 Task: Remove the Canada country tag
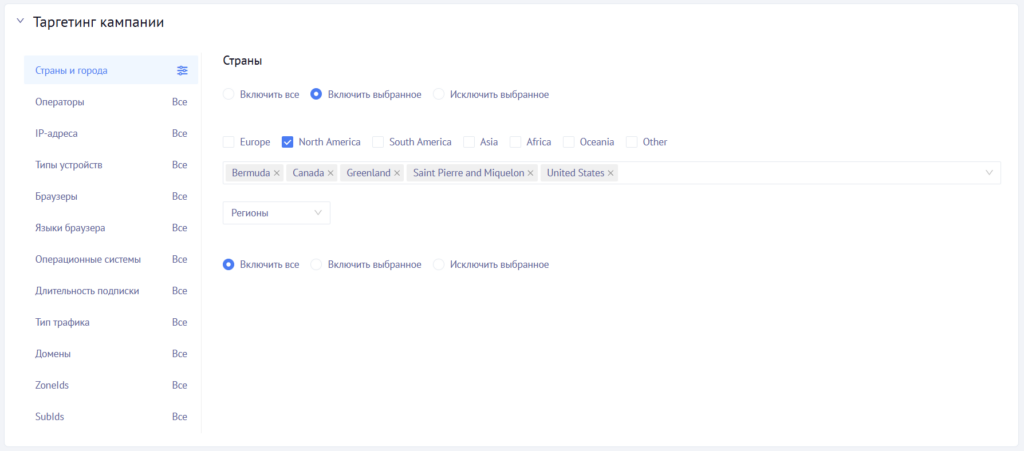(x=331, y=173)
